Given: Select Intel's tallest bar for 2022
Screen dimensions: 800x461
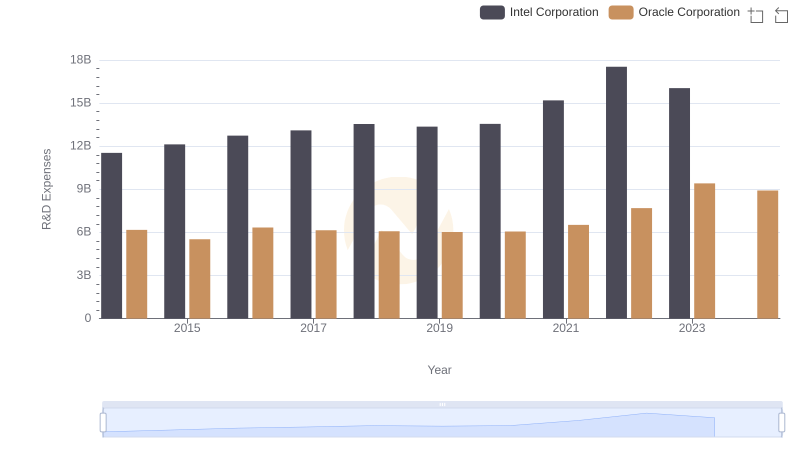Looking at the screenshot, I should 616,193.
